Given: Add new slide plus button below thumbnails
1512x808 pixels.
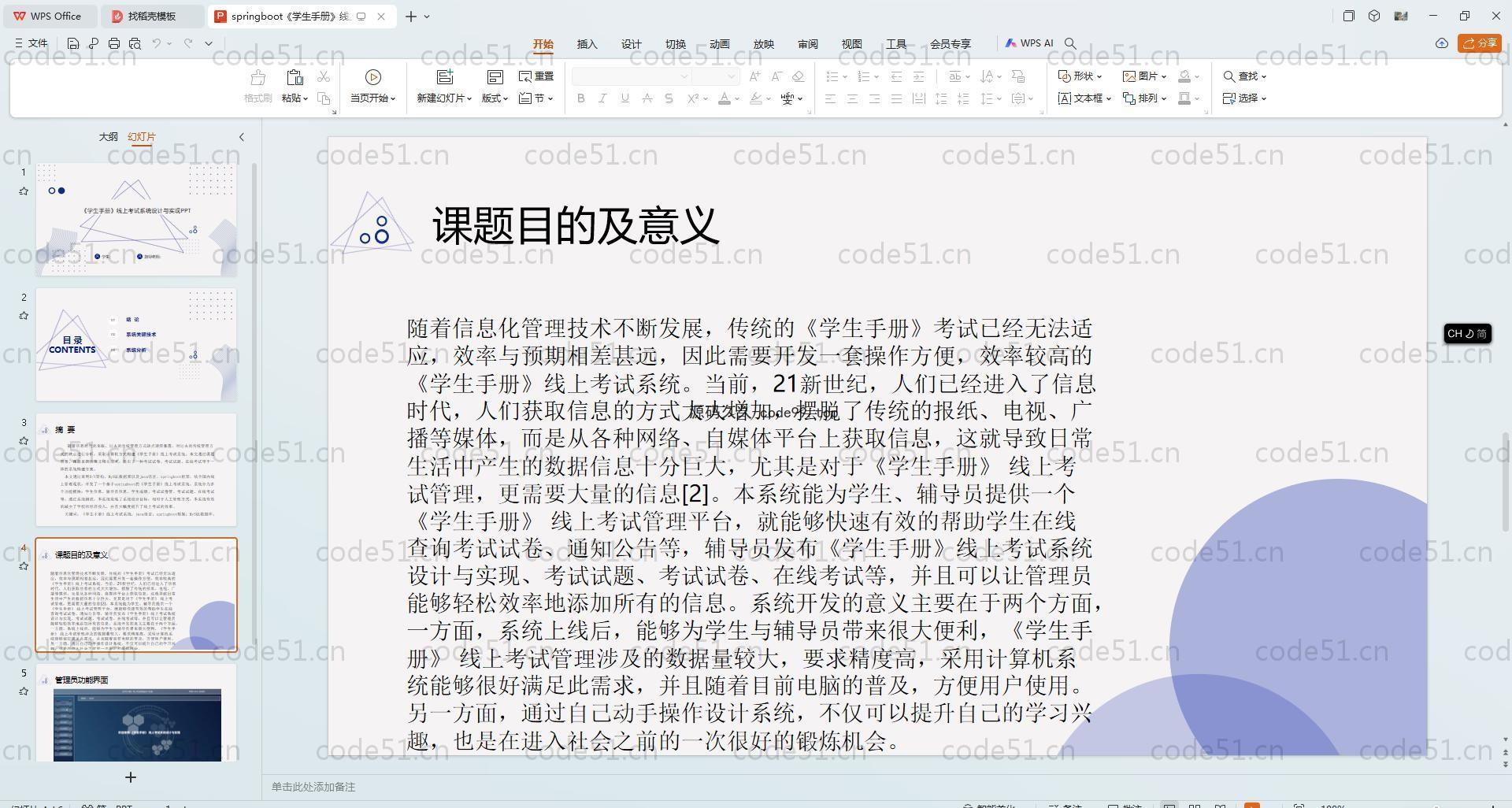Looking at the screenshot, I should tap(131, 777).
